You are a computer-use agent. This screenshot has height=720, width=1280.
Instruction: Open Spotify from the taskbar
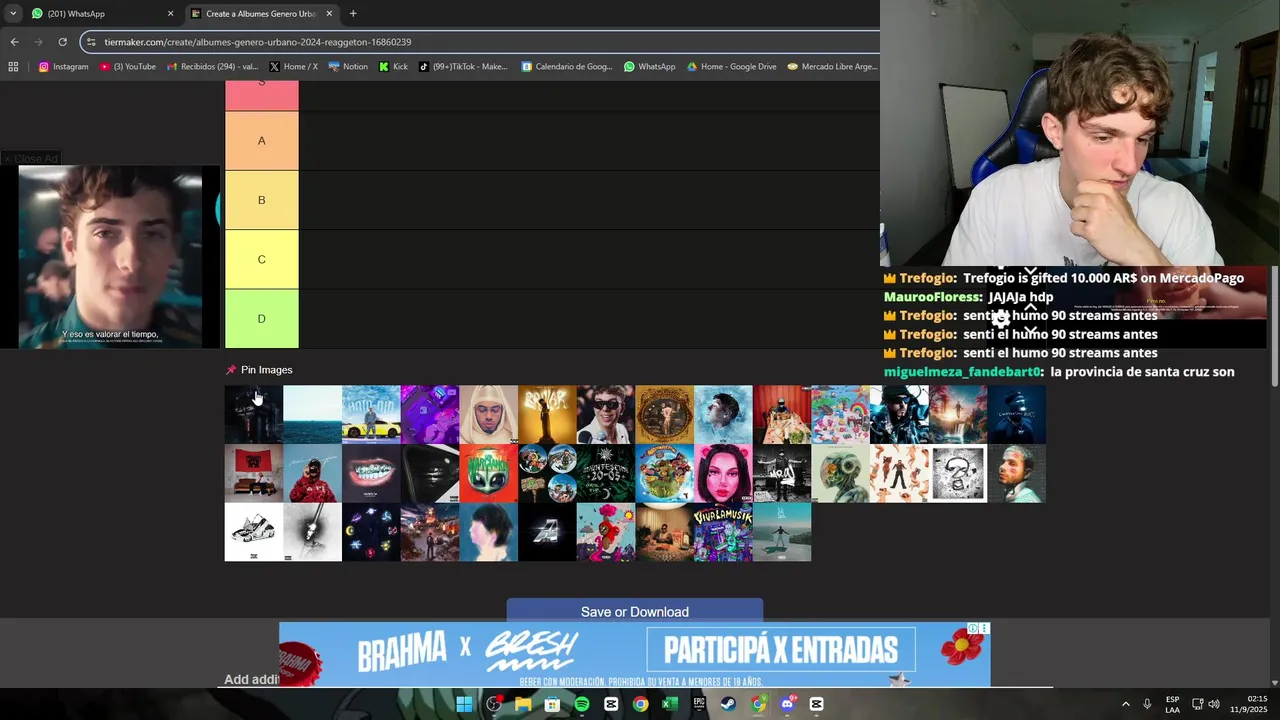point(582,704)
